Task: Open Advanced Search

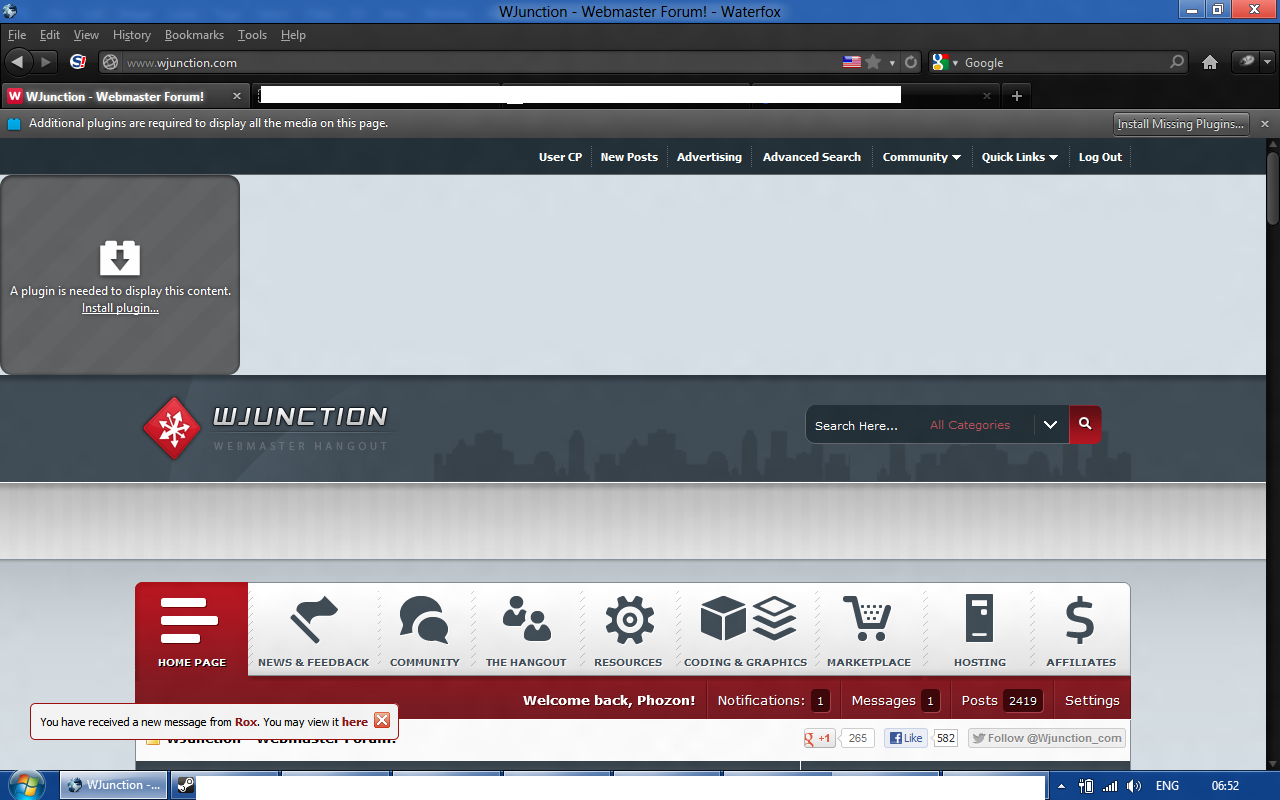Action: pyautogui.click(x=811, y=157)
